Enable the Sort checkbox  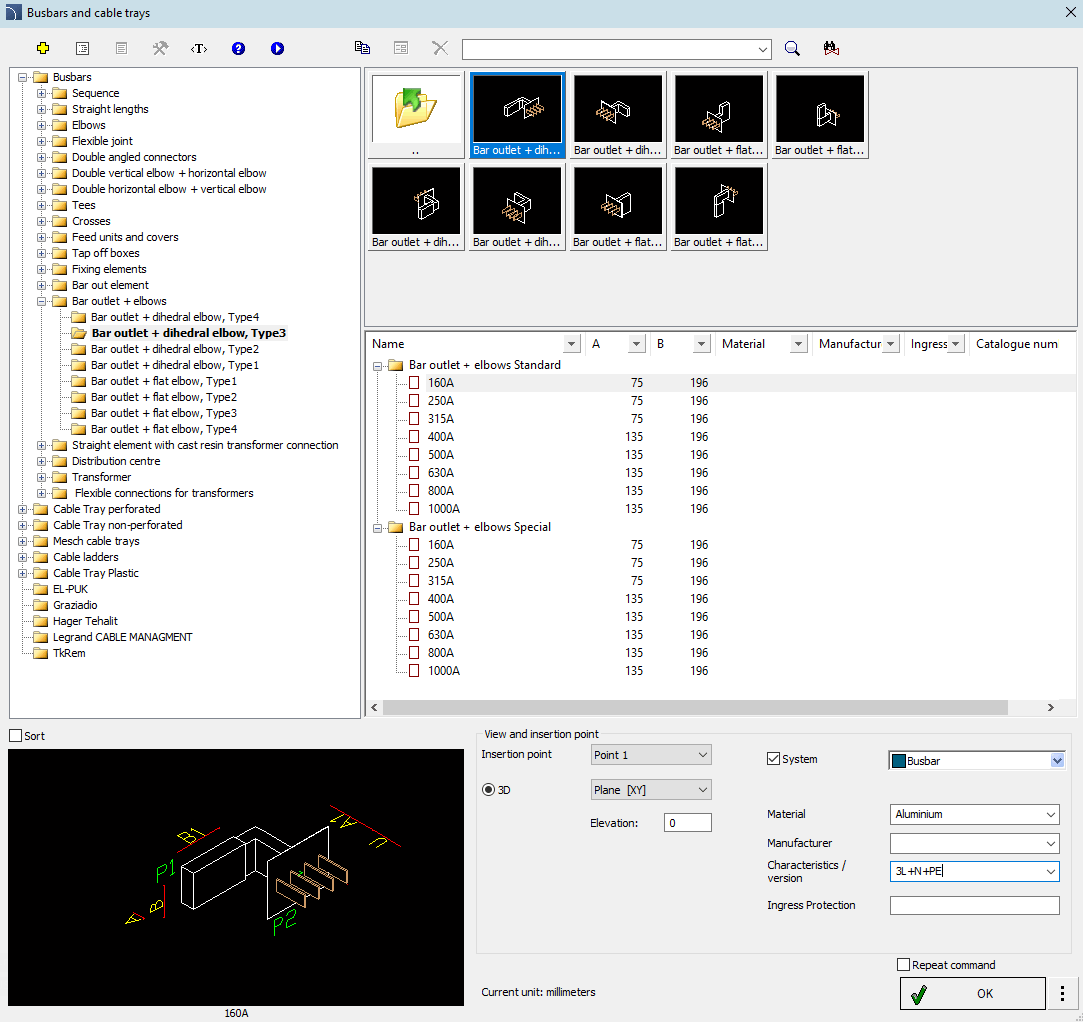[15, 735]
